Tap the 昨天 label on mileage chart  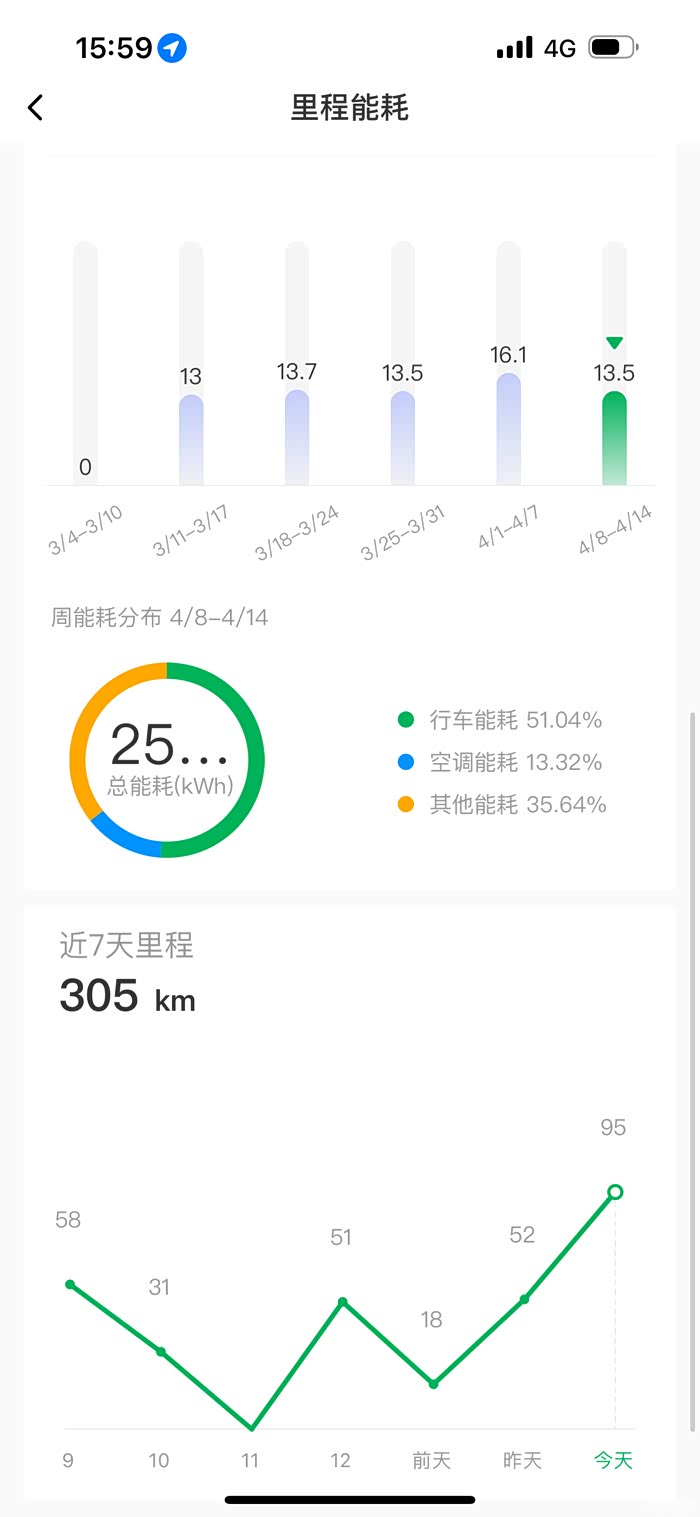click(522, 1461)
